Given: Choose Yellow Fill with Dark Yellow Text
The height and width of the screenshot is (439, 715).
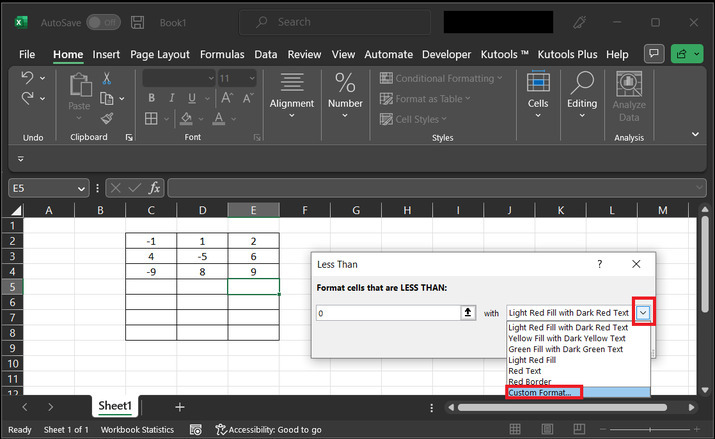Looking at the screenshot, I should point(567,338).
